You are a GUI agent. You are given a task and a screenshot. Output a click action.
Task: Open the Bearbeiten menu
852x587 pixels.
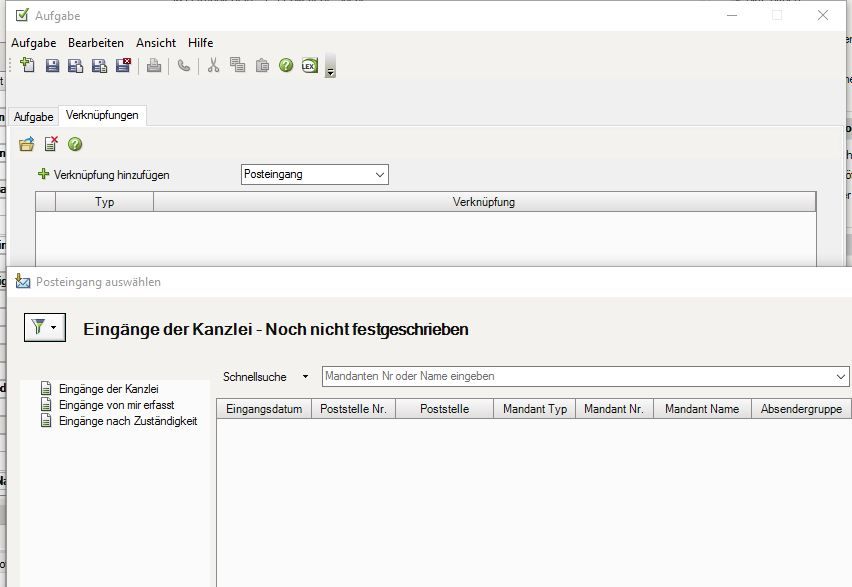96,43
